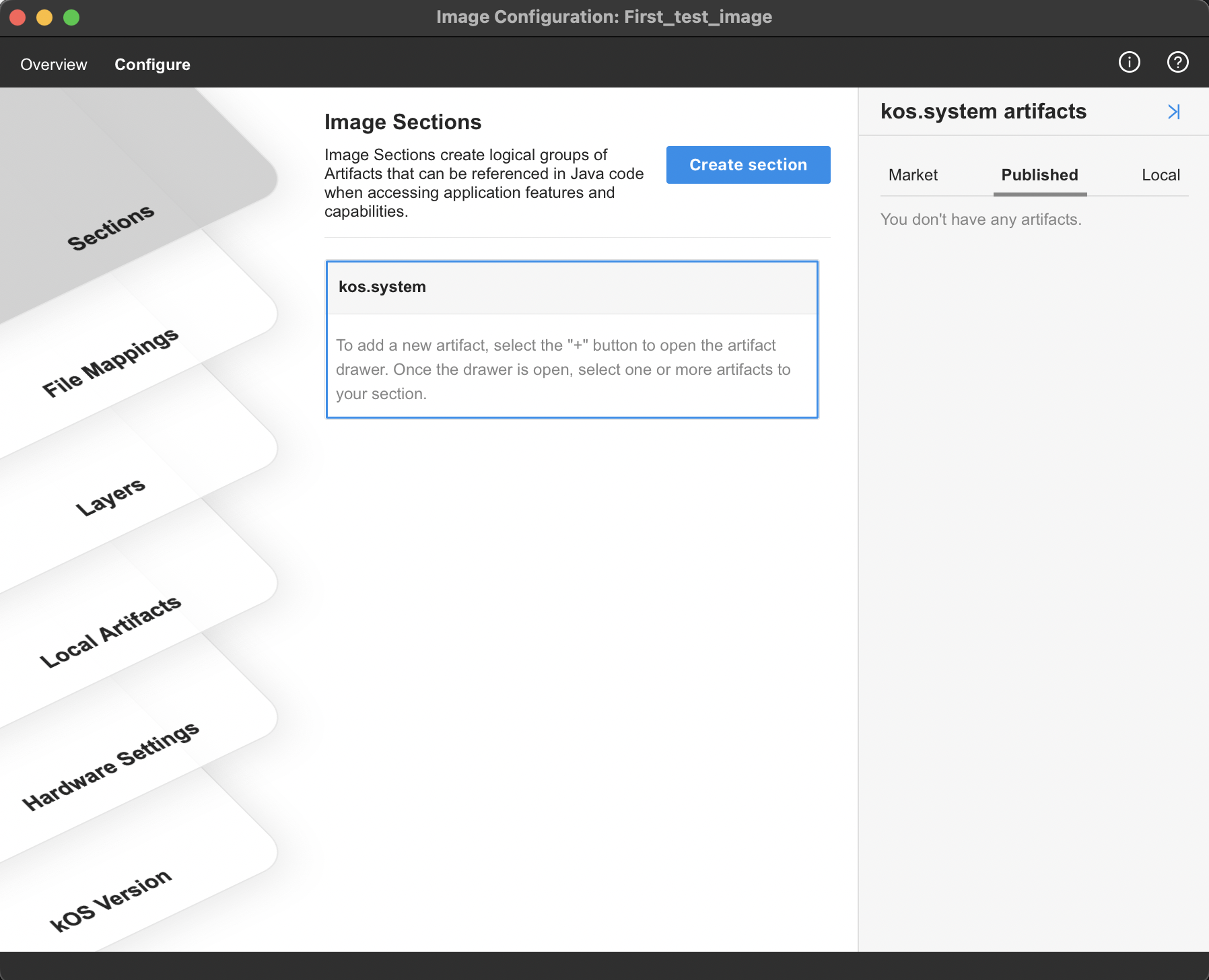Go to the Layers card

[x=110, y=497]
